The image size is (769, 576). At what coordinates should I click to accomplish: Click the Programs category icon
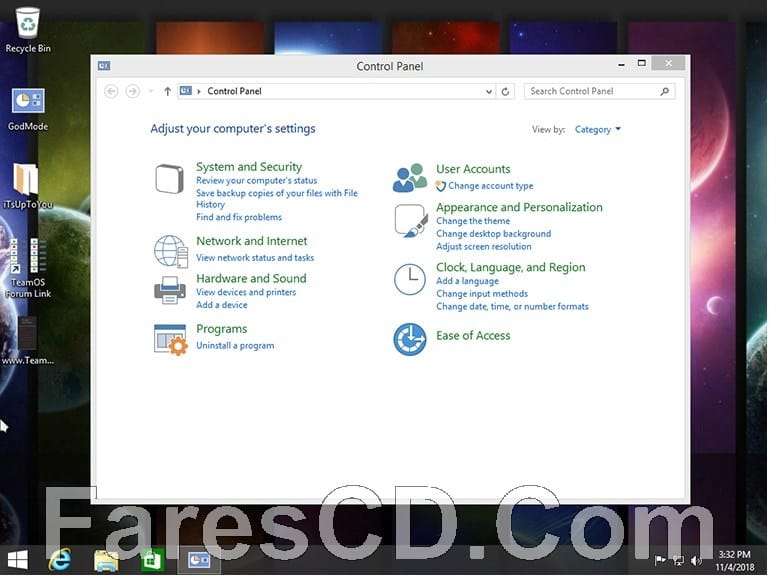(170, 339)
